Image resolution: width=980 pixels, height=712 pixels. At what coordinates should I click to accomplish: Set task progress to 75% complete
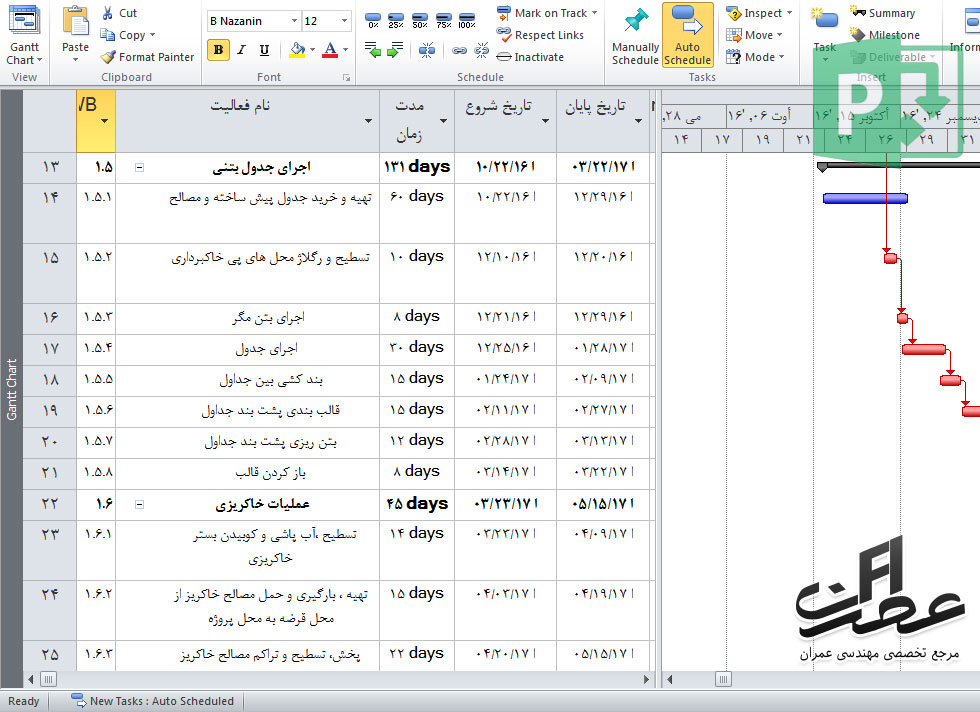pos(444,21)
